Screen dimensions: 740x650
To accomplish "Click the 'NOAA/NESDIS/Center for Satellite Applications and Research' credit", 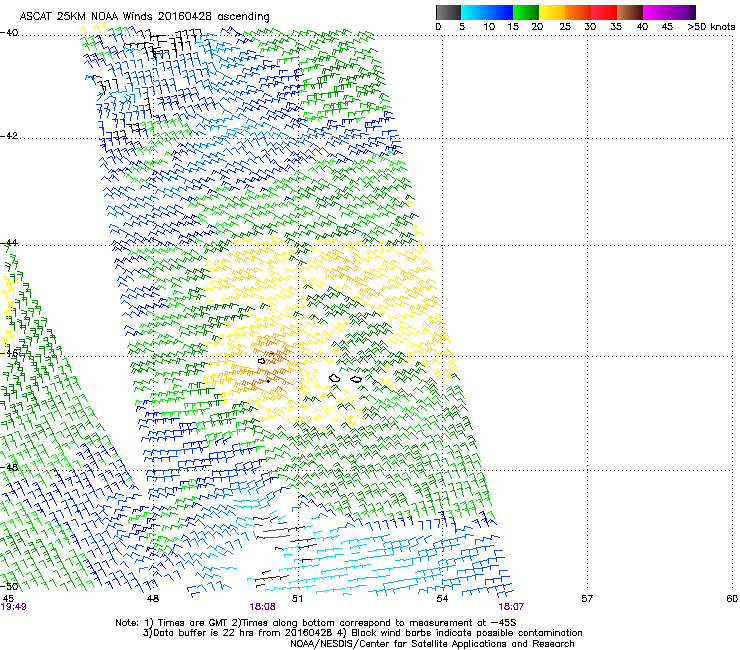I will pos(432,644).
